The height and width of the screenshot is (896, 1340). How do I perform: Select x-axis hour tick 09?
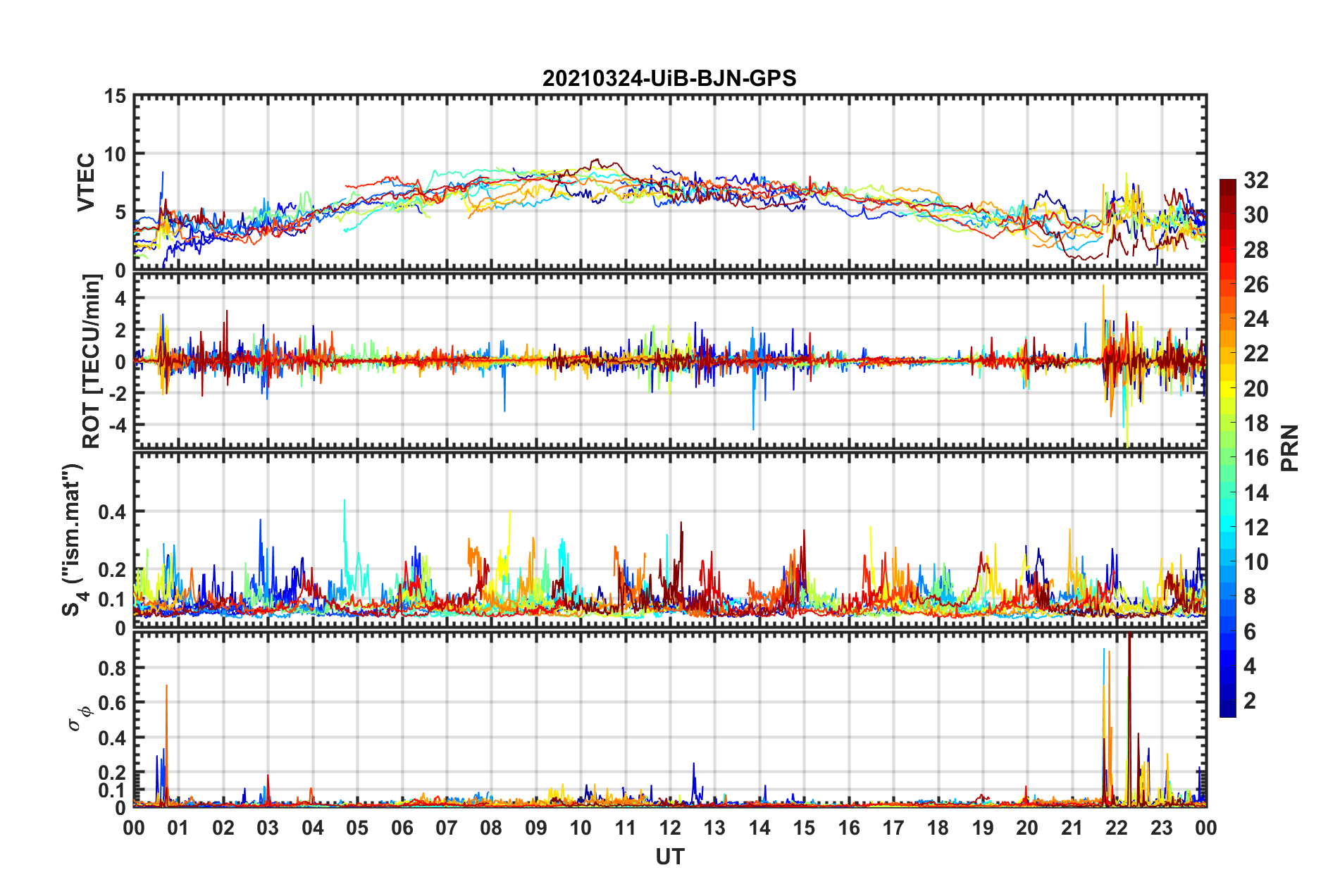(536, 828)
